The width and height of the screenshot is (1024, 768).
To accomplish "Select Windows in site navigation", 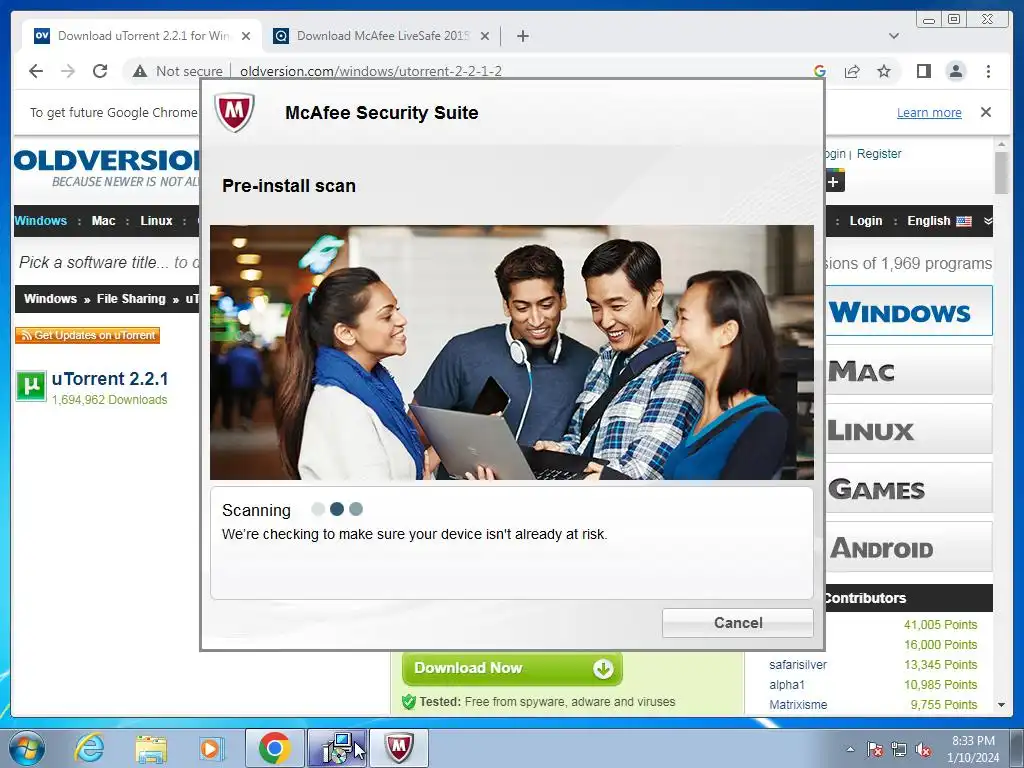I will [x=40, y=221].
